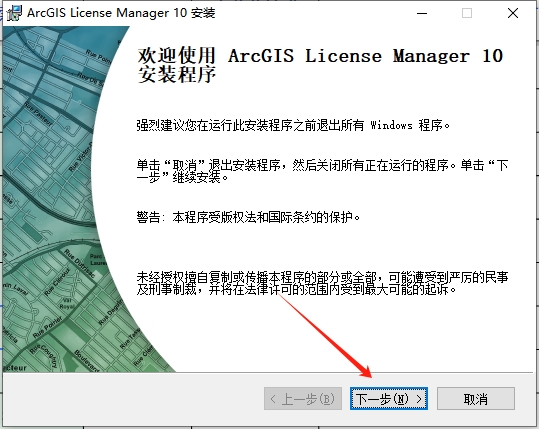Click the 取消 cancel button

point(476,399)
